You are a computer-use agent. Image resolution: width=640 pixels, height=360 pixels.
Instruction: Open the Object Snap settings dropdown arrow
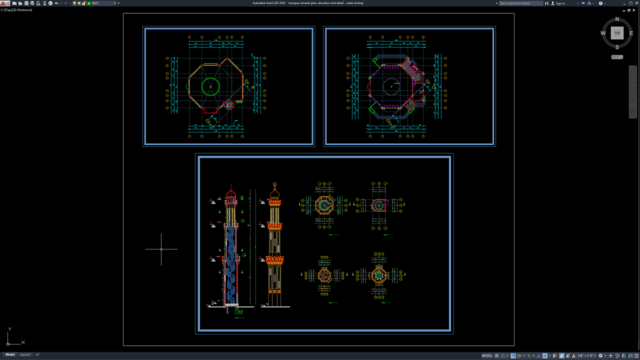tap(550, 356)
